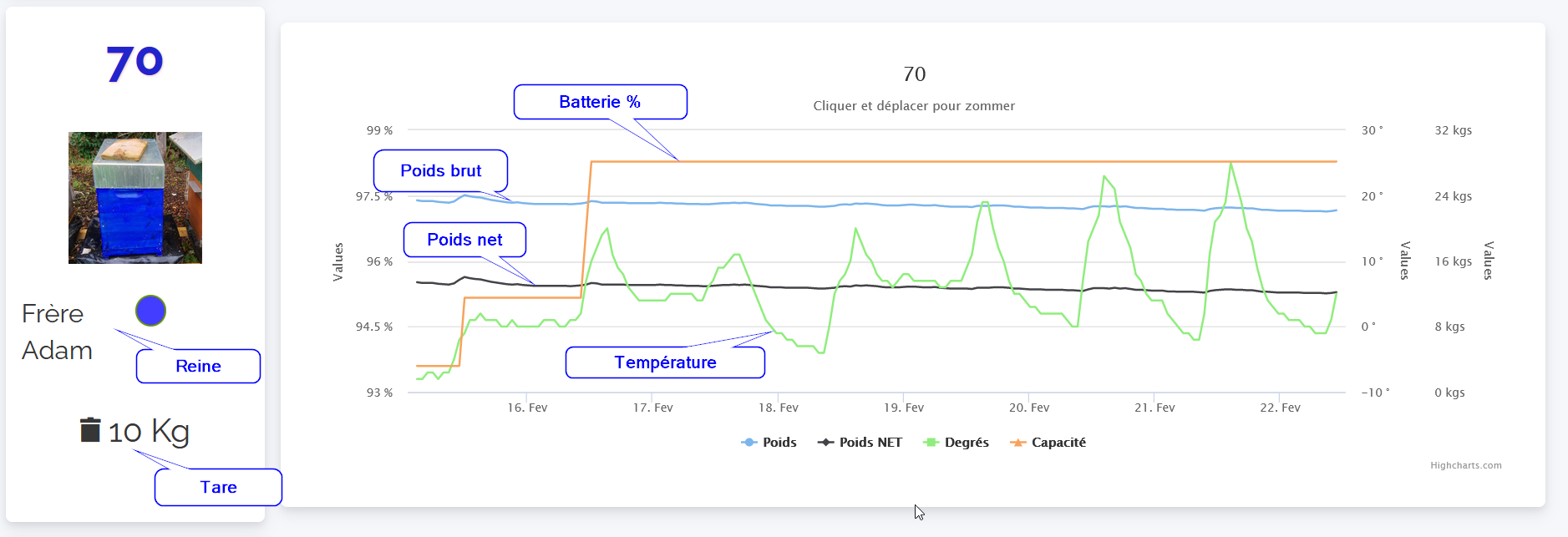Click the trash can tare icon
Image resolution: width=1568 pixels, height=537 pixels.
coord(90,429)
